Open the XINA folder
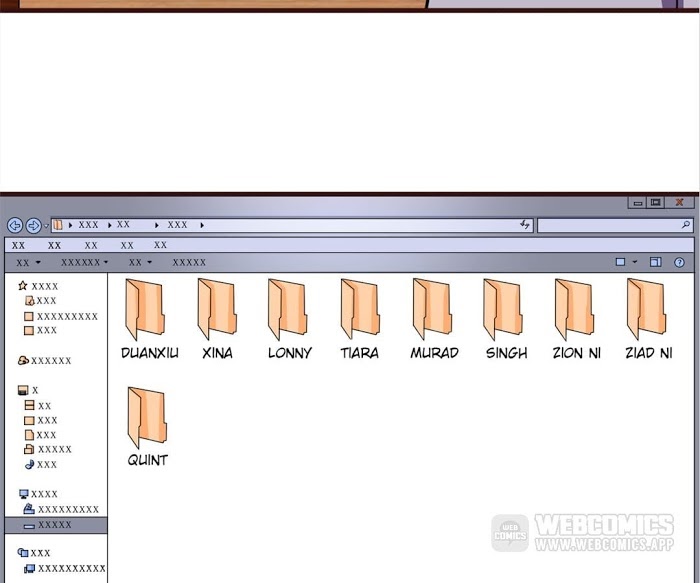 click(x=216, y=310)
